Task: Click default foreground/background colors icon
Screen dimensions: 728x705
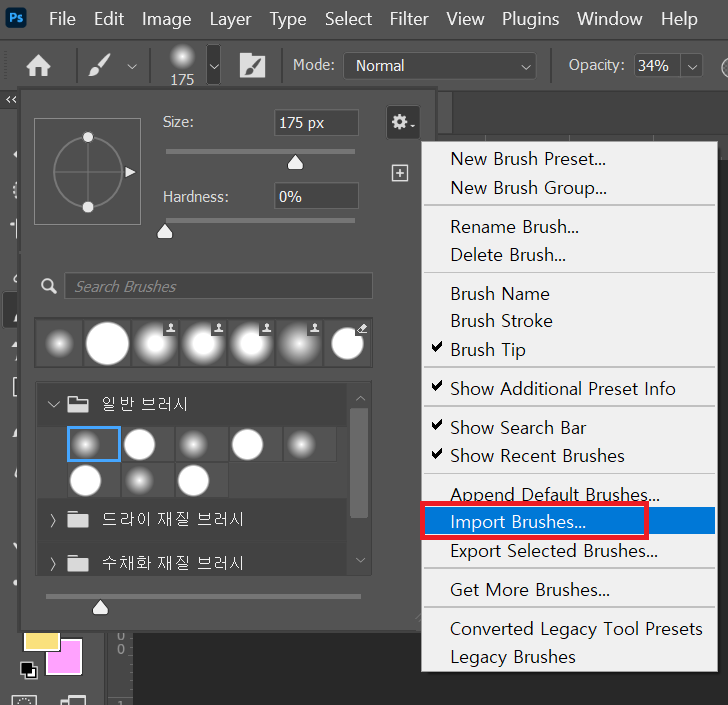Action: point(29,670)
